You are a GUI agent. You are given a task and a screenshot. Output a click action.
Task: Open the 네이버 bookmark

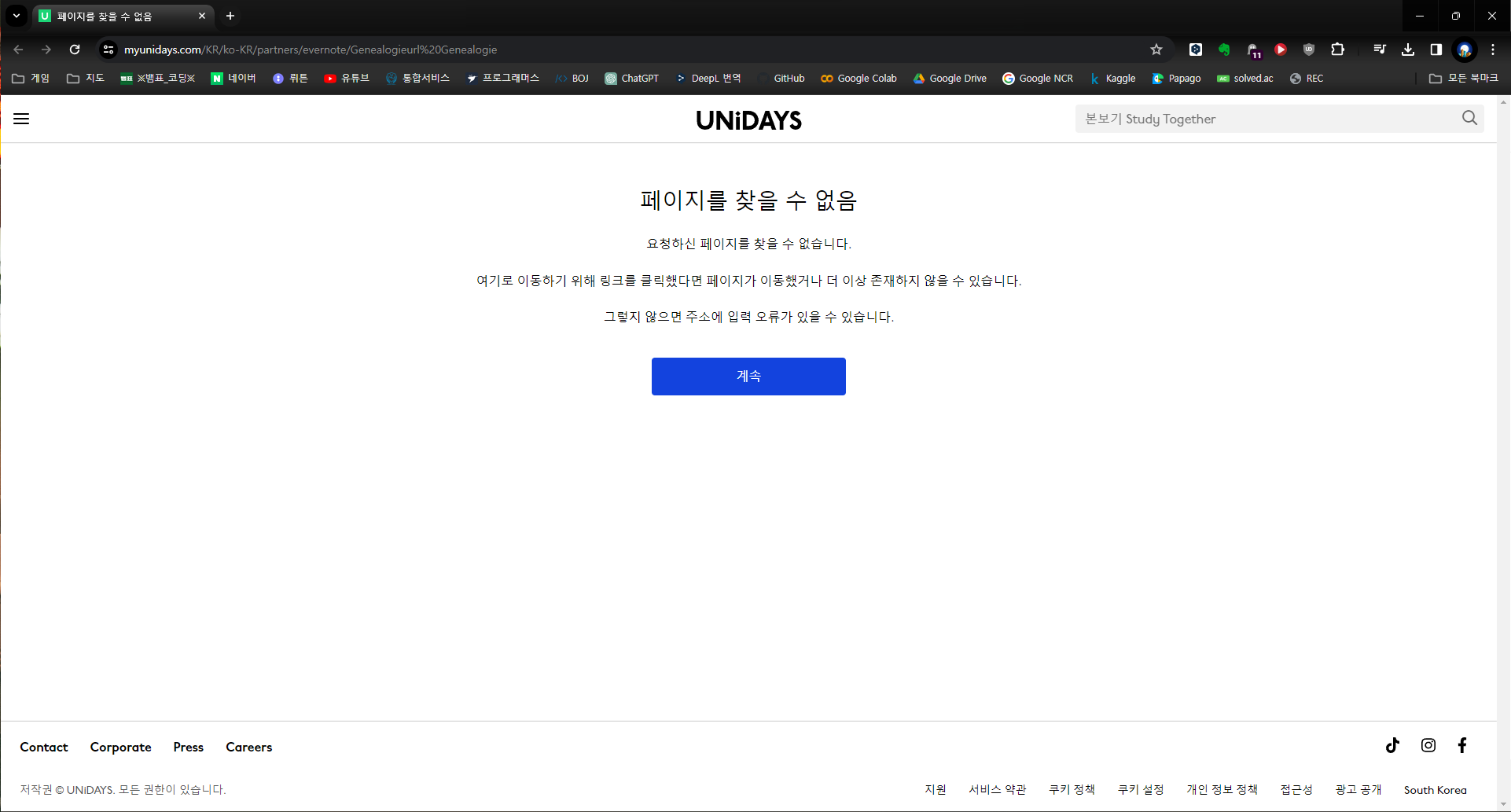[233, 79]
